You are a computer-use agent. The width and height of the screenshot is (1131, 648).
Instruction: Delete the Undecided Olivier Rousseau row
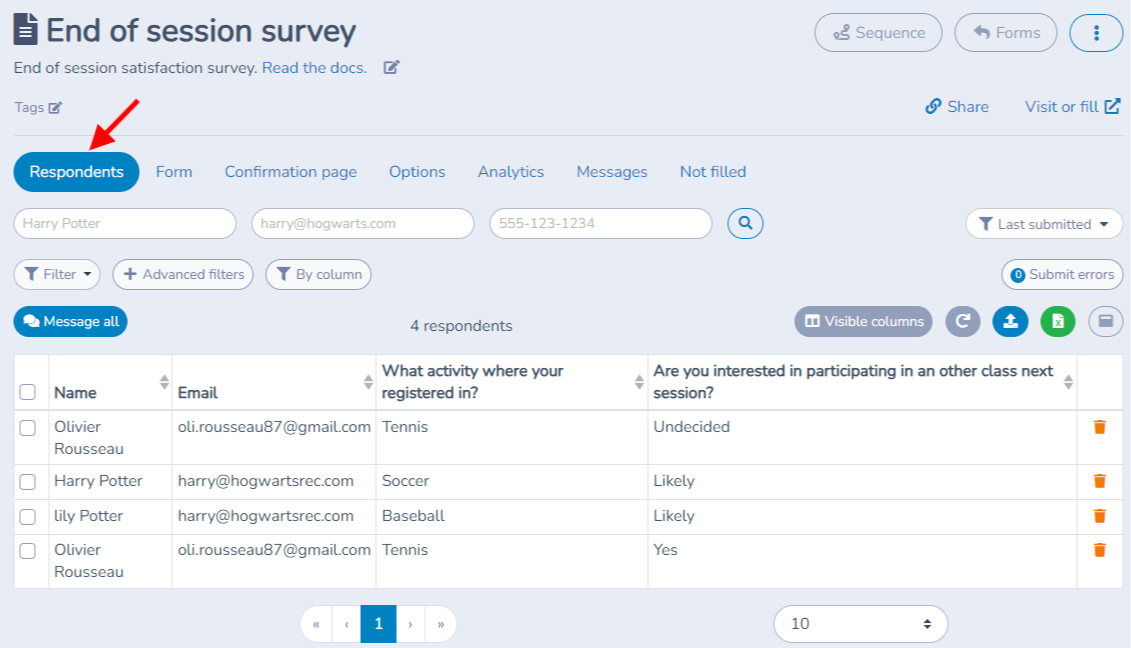(x=1100, y=427)
